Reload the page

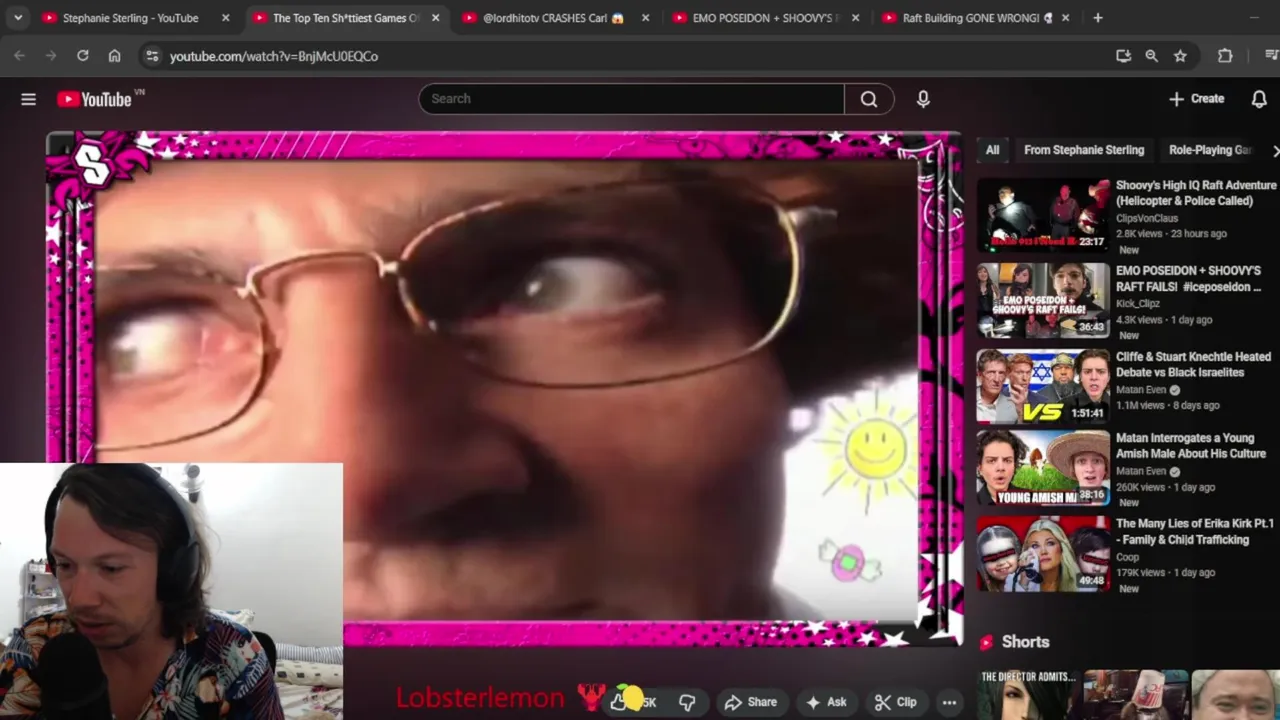pos(83,56)
